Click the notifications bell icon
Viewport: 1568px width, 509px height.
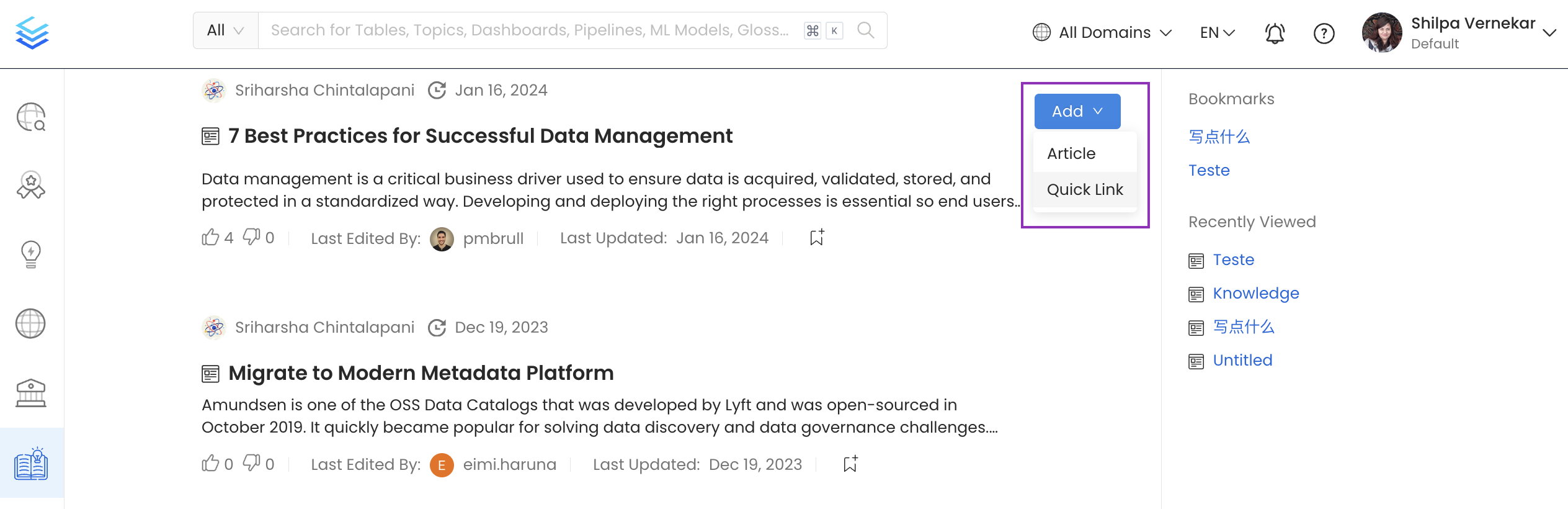1275,33
